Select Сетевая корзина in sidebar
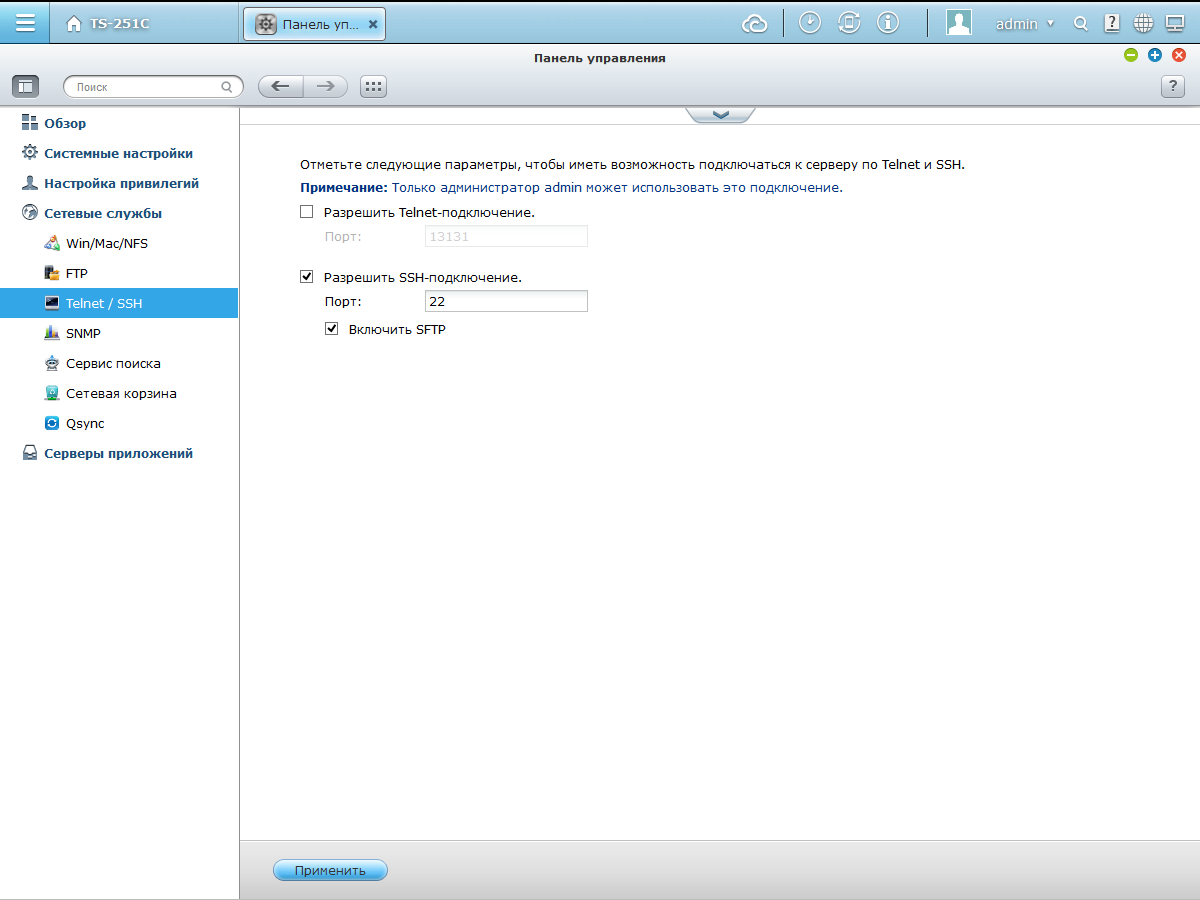Viewport: 1200px width, 900px height. pyautogui.click(x=119, y=393)
